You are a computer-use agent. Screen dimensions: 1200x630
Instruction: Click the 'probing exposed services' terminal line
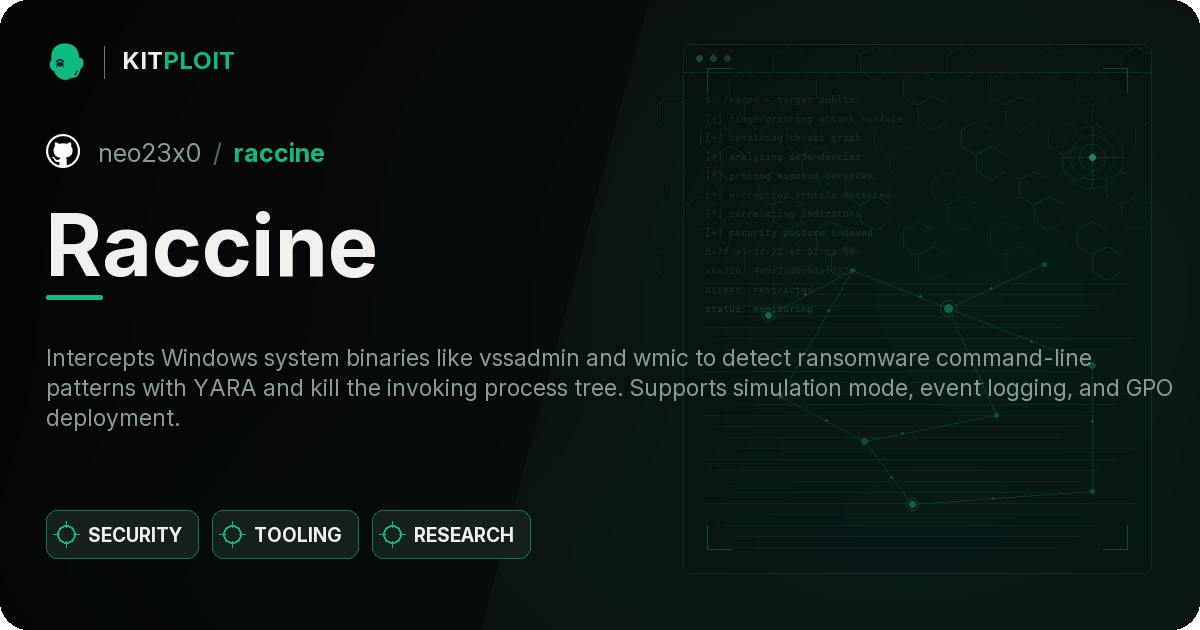point(790,176)
